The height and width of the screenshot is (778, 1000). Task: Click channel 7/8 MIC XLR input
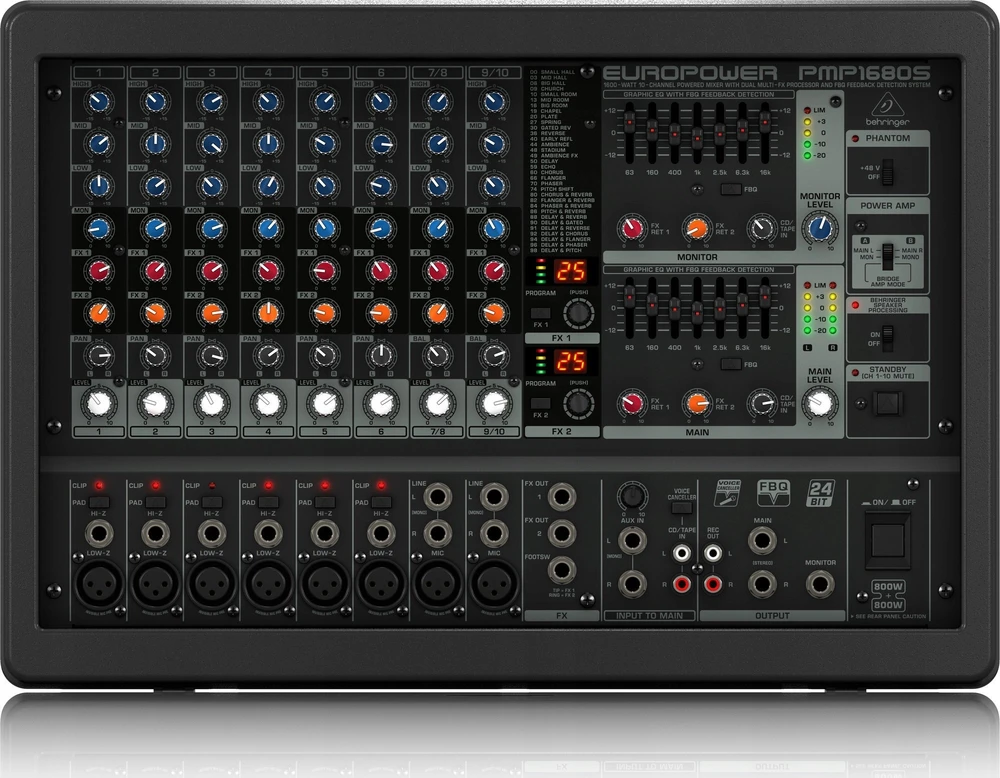438,585
